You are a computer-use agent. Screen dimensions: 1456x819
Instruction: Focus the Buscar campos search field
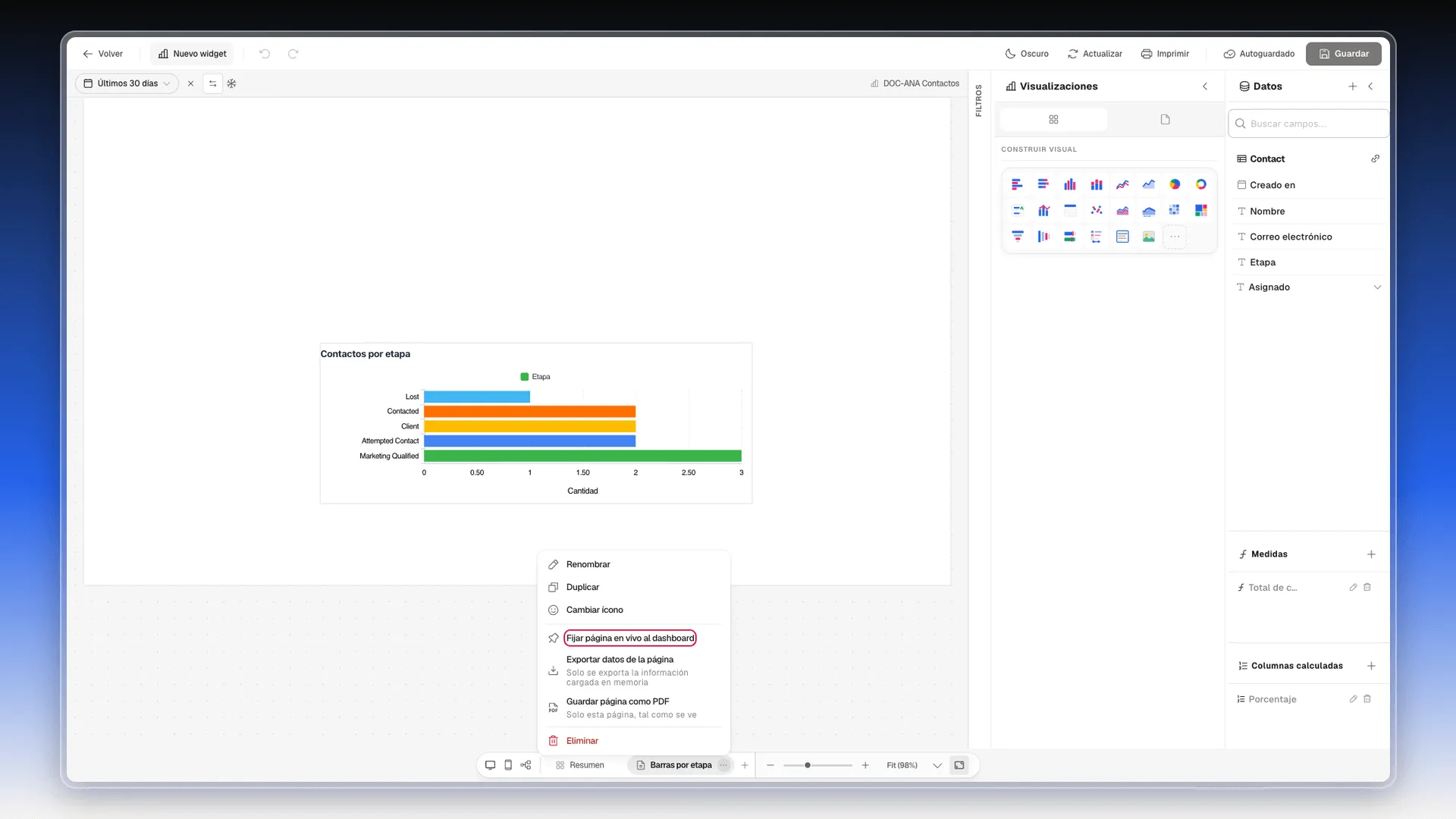[x=1308, y=124]
